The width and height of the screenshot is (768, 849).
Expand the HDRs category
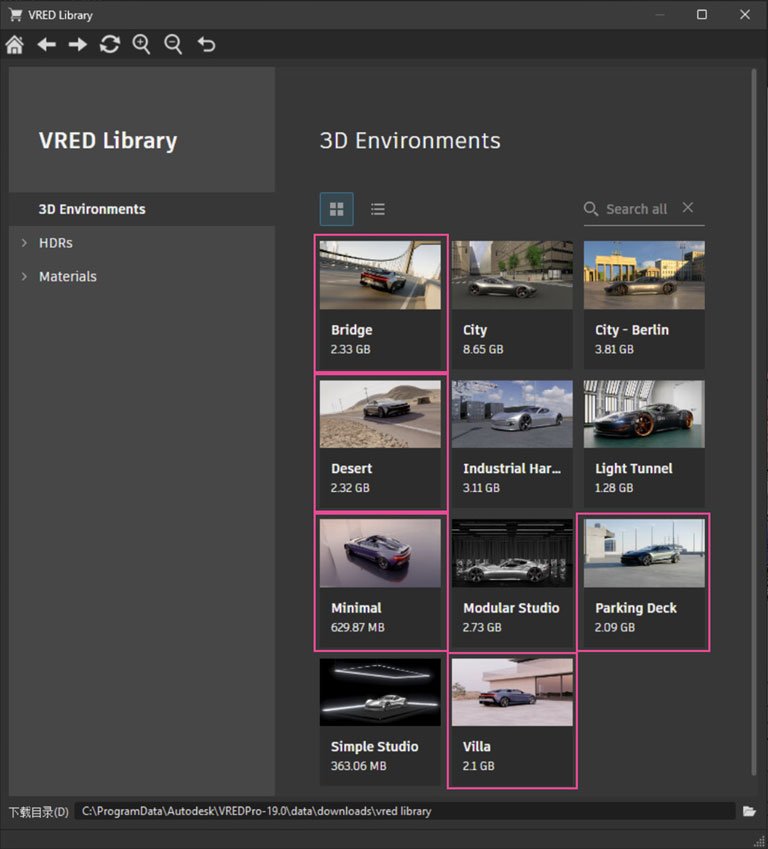(x=24, y=243)
